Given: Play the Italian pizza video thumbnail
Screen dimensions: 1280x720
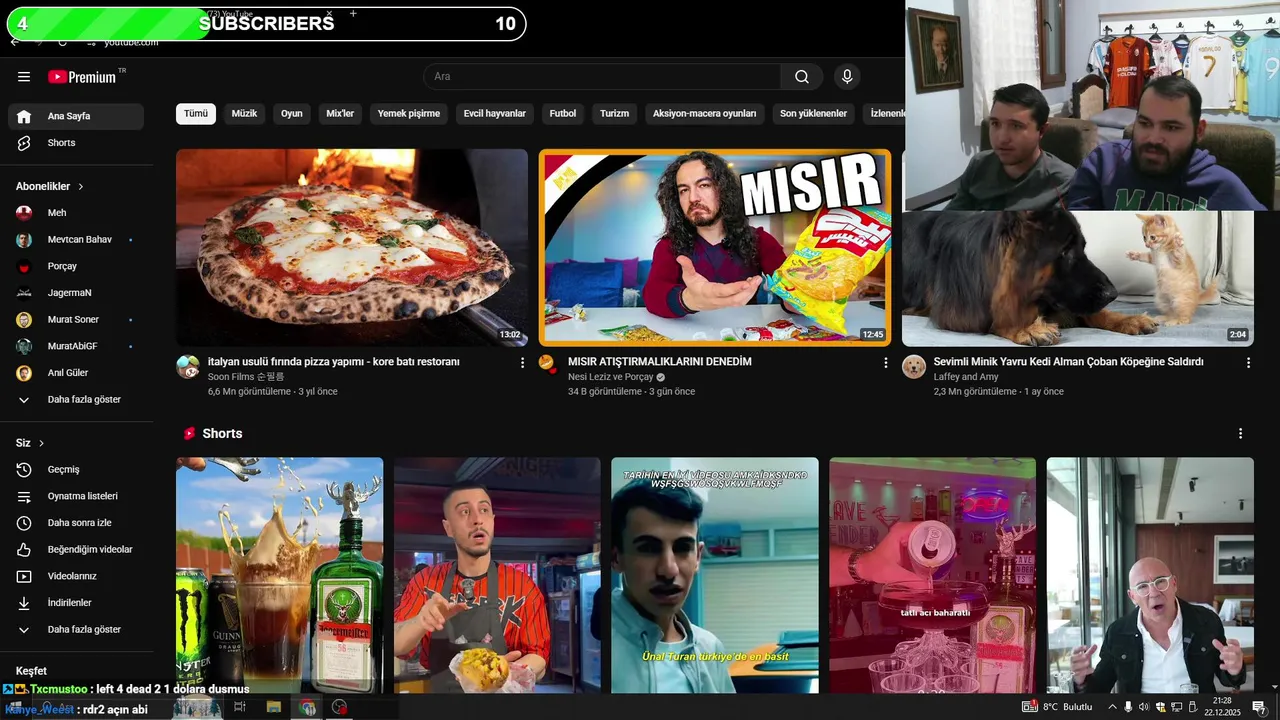Looking at the screenshot, I should [x=352, y=248].
